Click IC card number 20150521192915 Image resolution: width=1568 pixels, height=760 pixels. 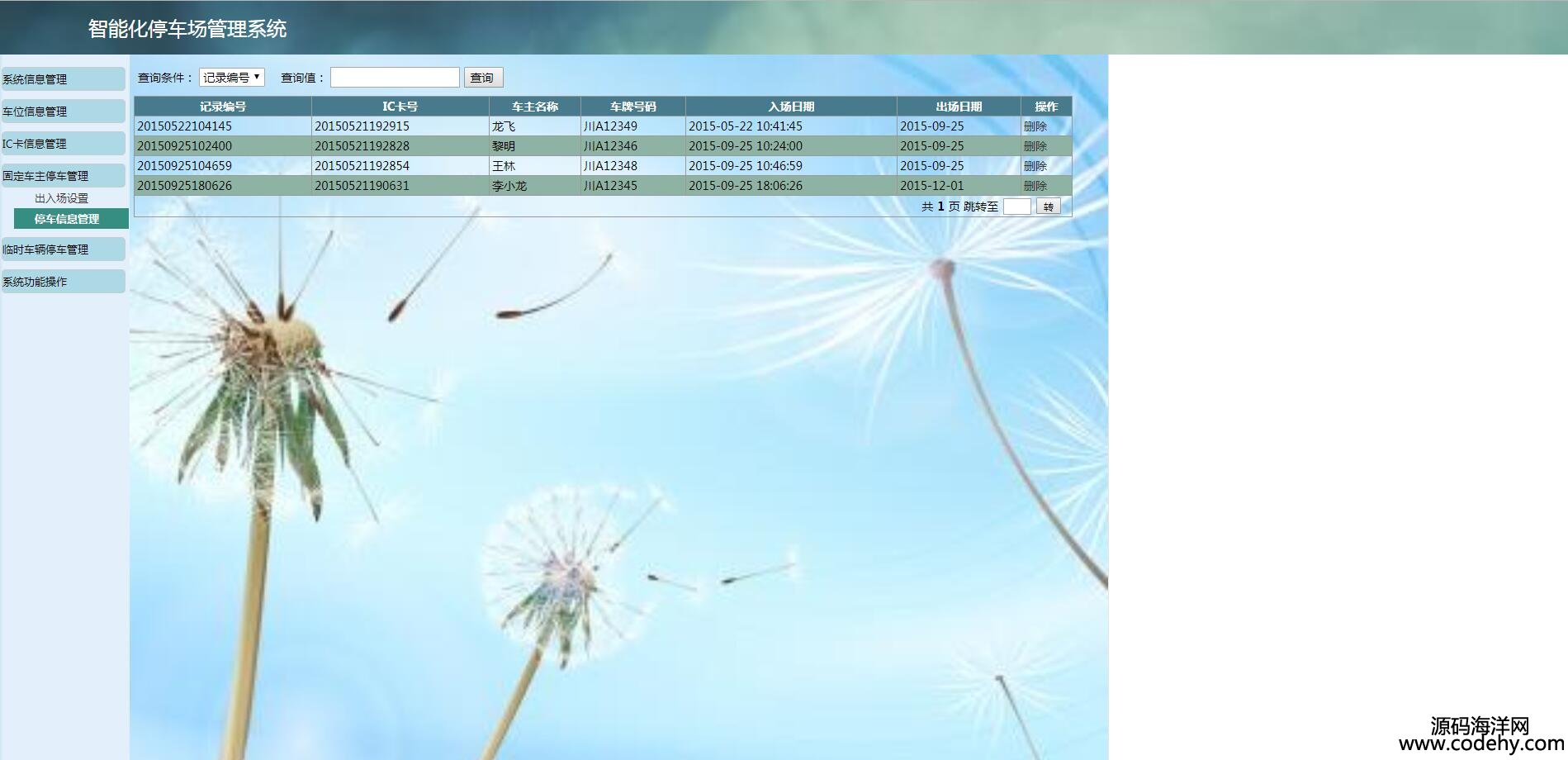[x=362, y=126]
